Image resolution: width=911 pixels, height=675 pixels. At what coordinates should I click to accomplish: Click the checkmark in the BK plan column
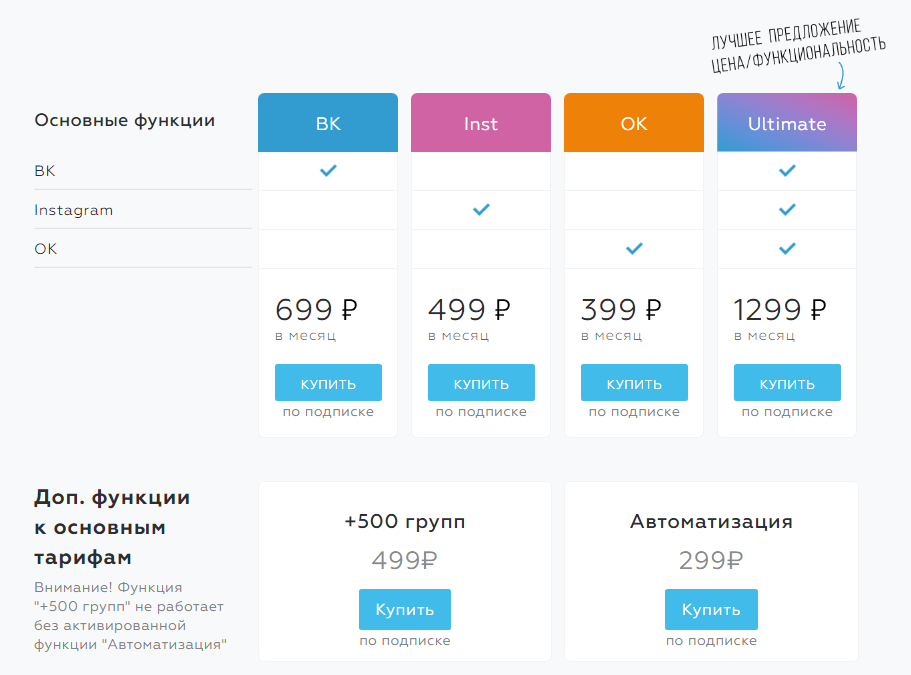[328, 171]
